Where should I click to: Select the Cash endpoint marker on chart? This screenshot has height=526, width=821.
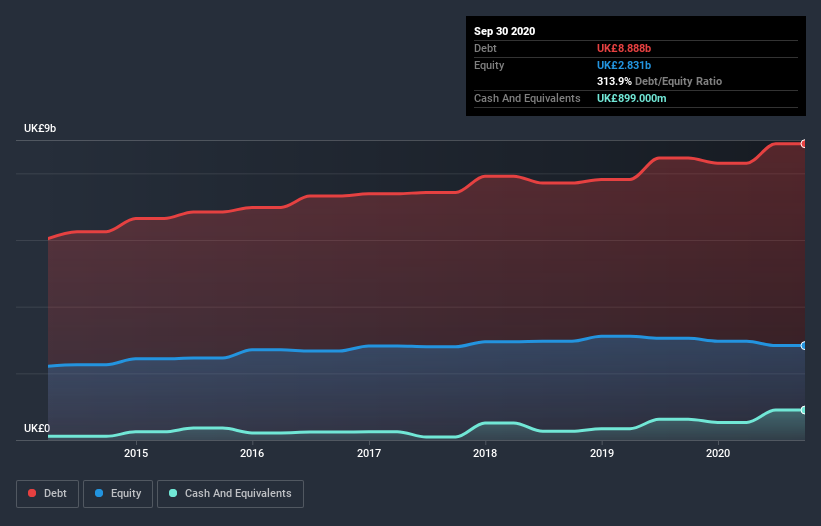(x=804, y=410)
